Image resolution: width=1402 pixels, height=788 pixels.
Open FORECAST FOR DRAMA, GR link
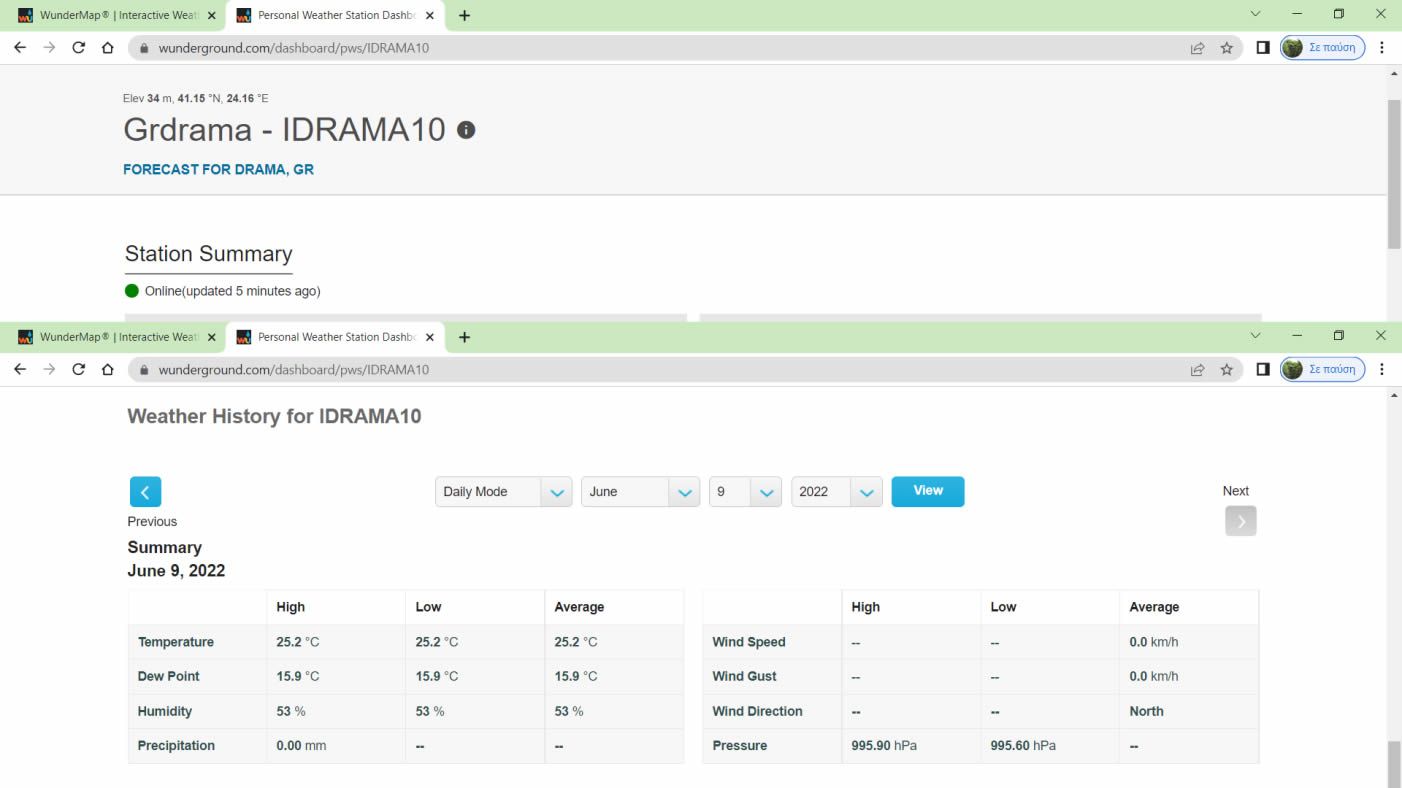[218, 170]
